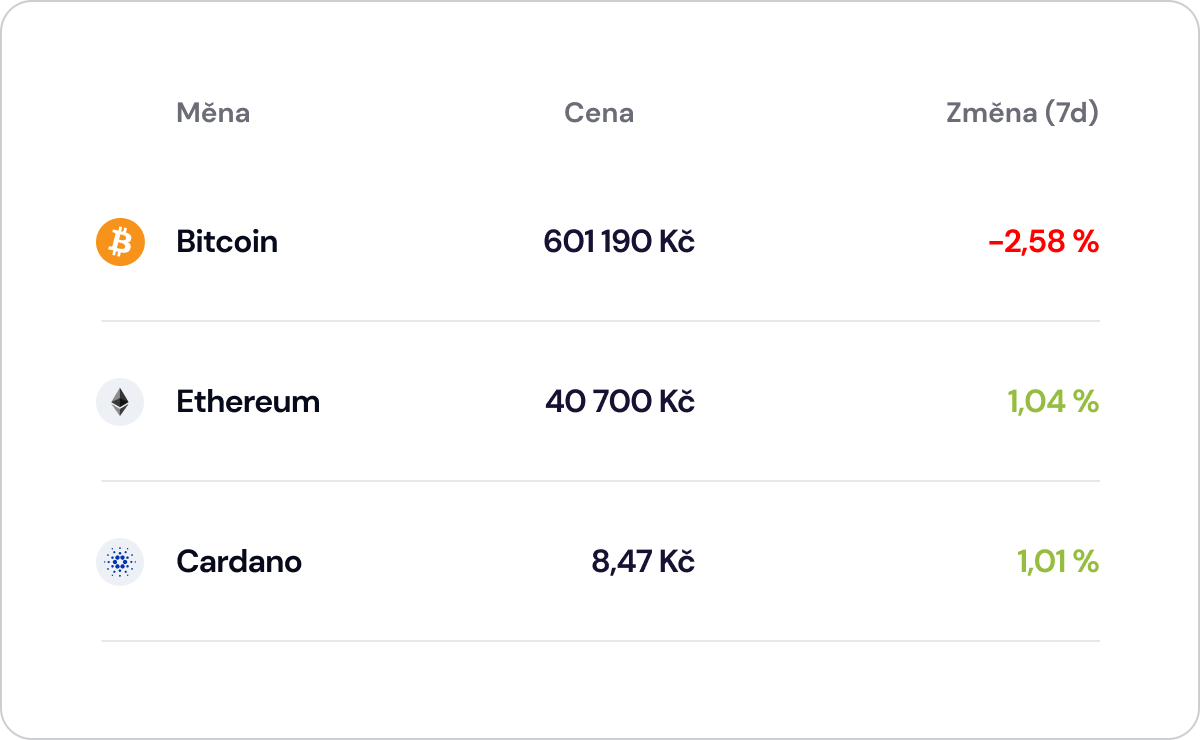The image size is (1200, 740).
Task: Select Ethereum's price 40 700 Kč
Action: pyautogui.click(x=620, y=401)
